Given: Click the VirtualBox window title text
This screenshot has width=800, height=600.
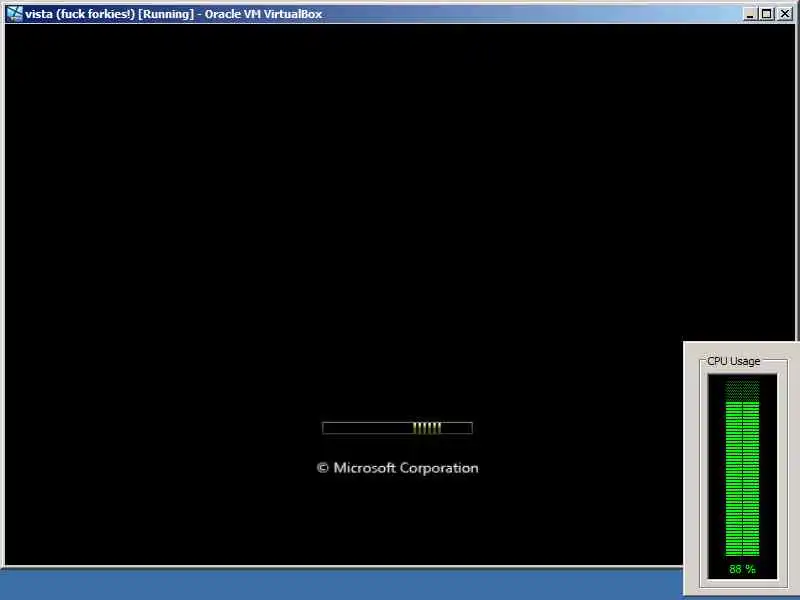Looking at the screenshot, I should [x=173, y=14].
